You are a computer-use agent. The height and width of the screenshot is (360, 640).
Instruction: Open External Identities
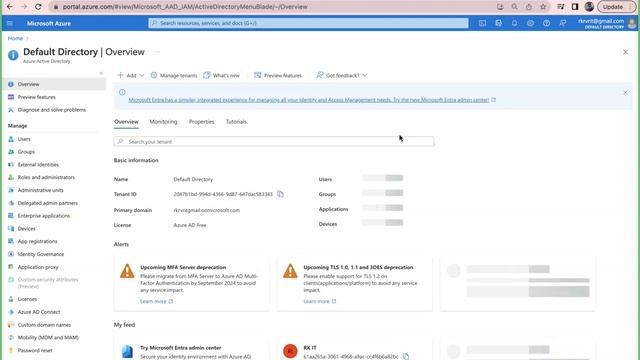click(x=38, y=164)
